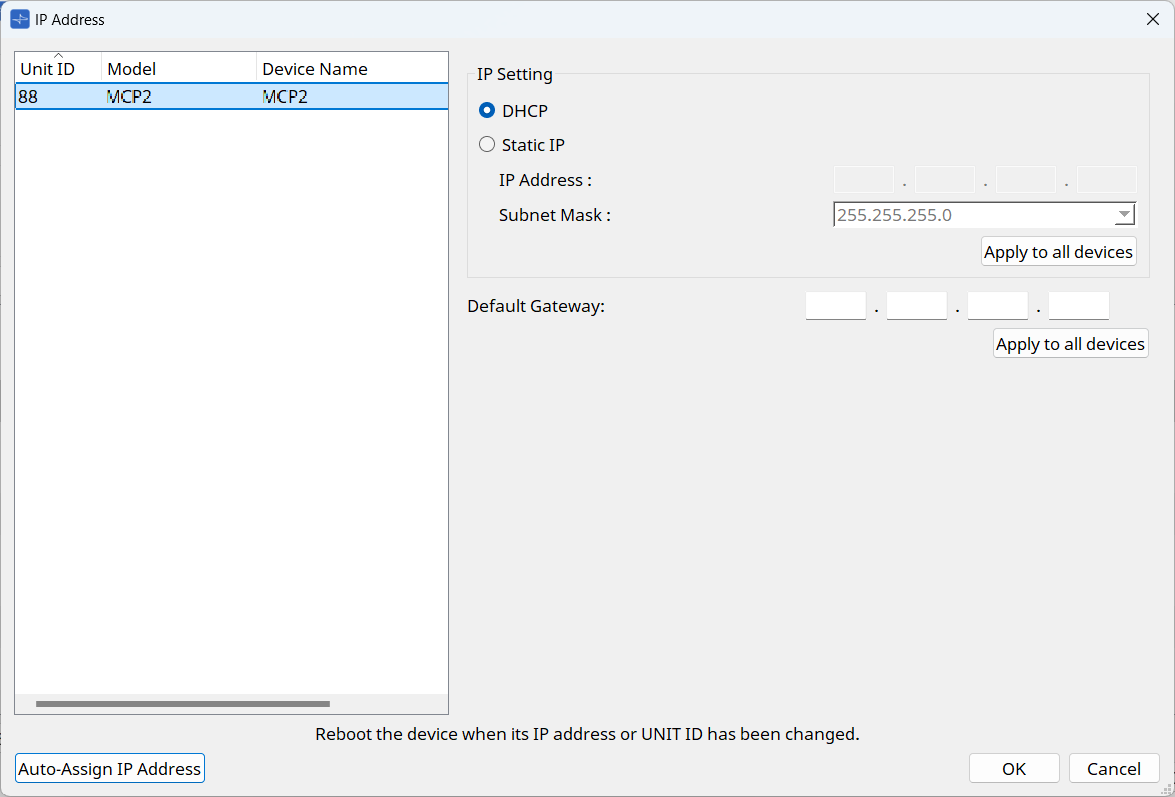Select the DHCP radio button
Screen dimensions: 1175x797
click(488, 111)
